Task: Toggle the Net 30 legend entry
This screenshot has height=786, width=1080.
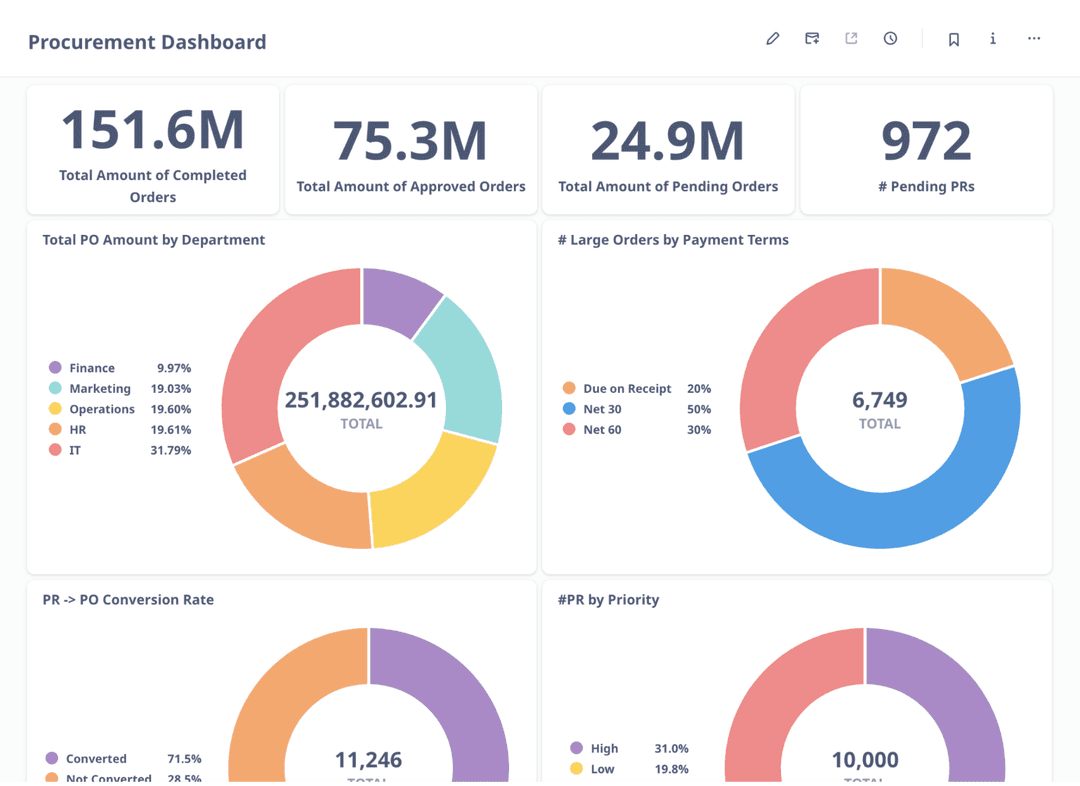Action: coord(602,409)
